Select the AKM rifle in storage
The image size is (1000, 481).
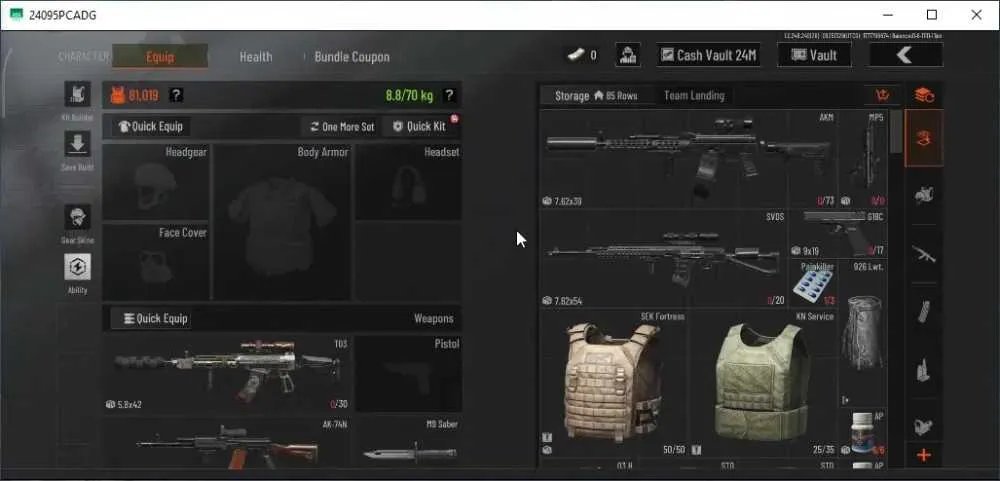[688, 159]
